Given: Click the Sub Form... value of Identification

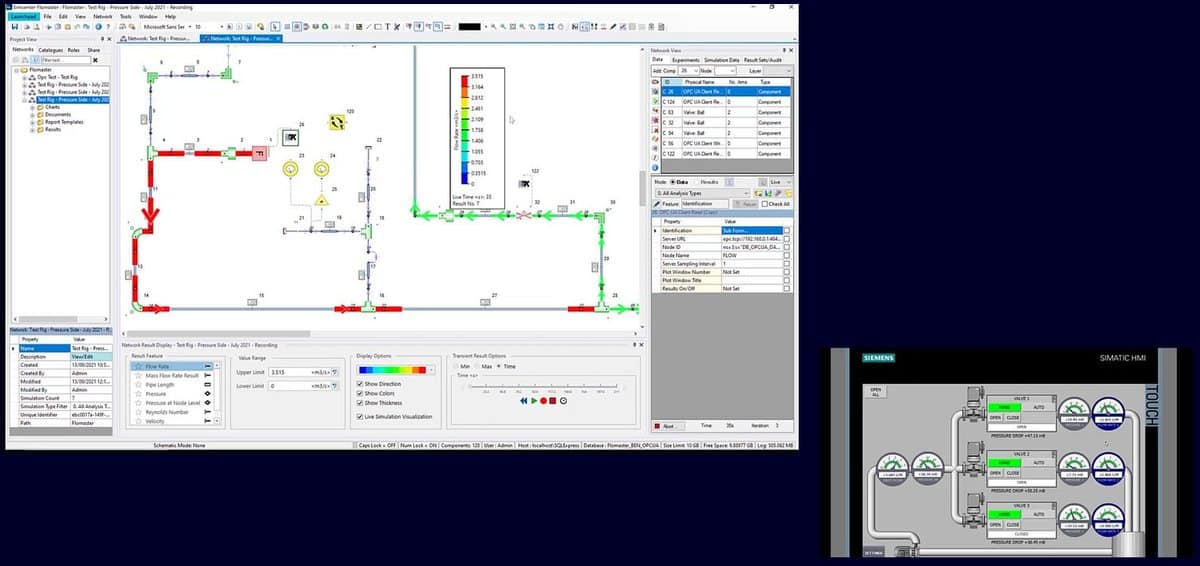Looking at the screenshot, I should (751, 230).
